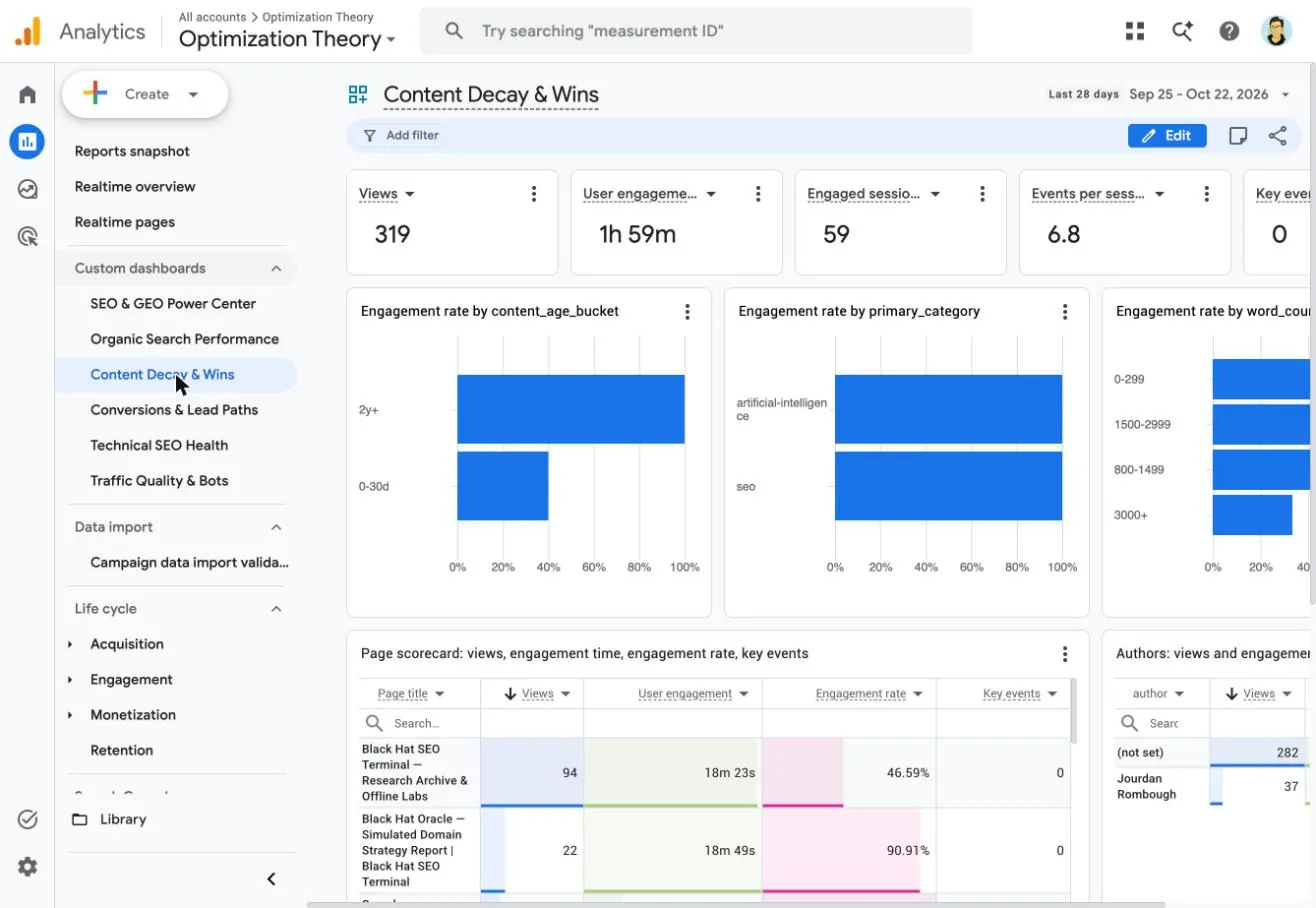Open Page scorecard three-dot menu
The width and height of the screenshot is (1316, 908).
pos(1065,654)
